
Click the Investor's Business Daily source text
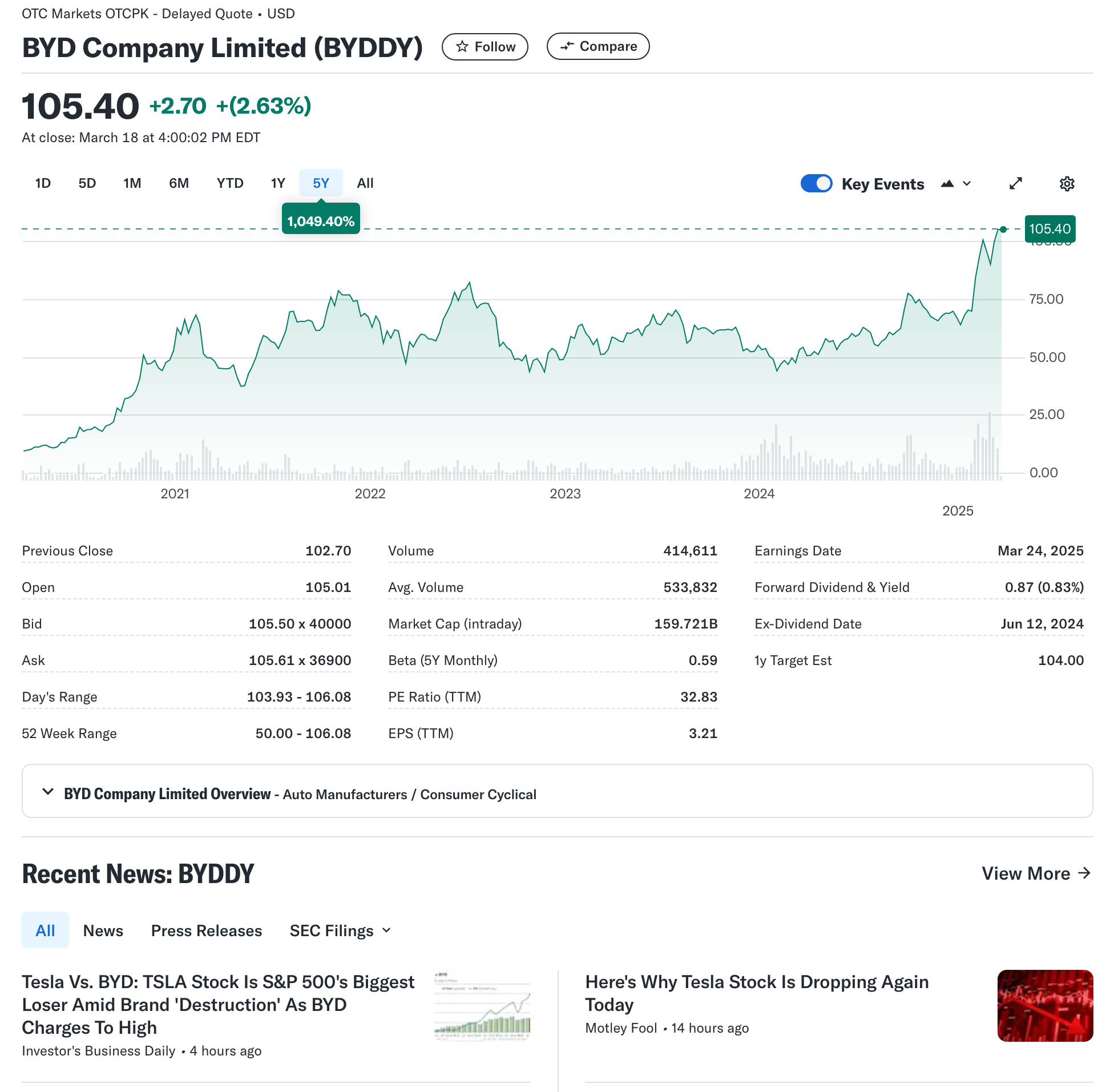[x=99, y=1051]
